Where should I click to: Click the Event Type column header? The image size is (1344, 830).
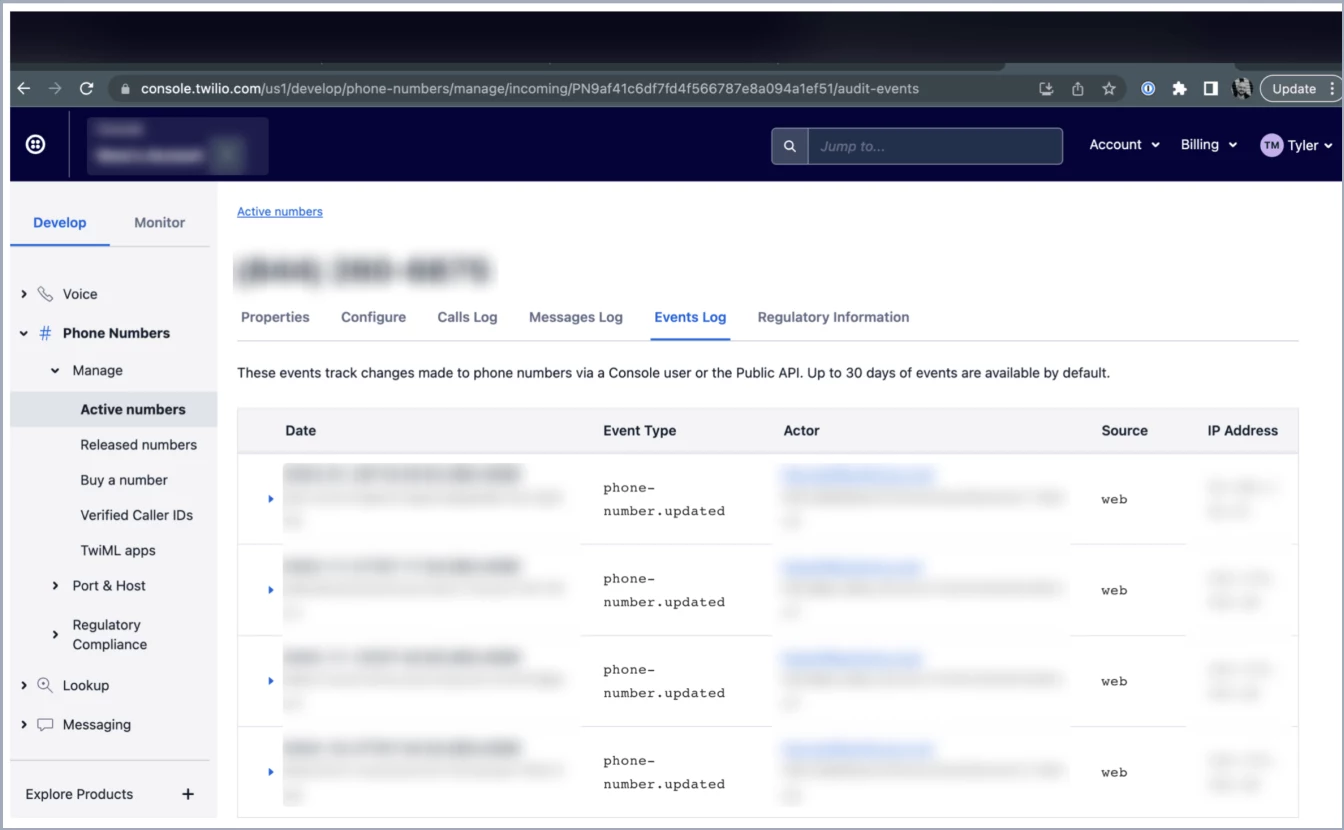click(639, 431)
